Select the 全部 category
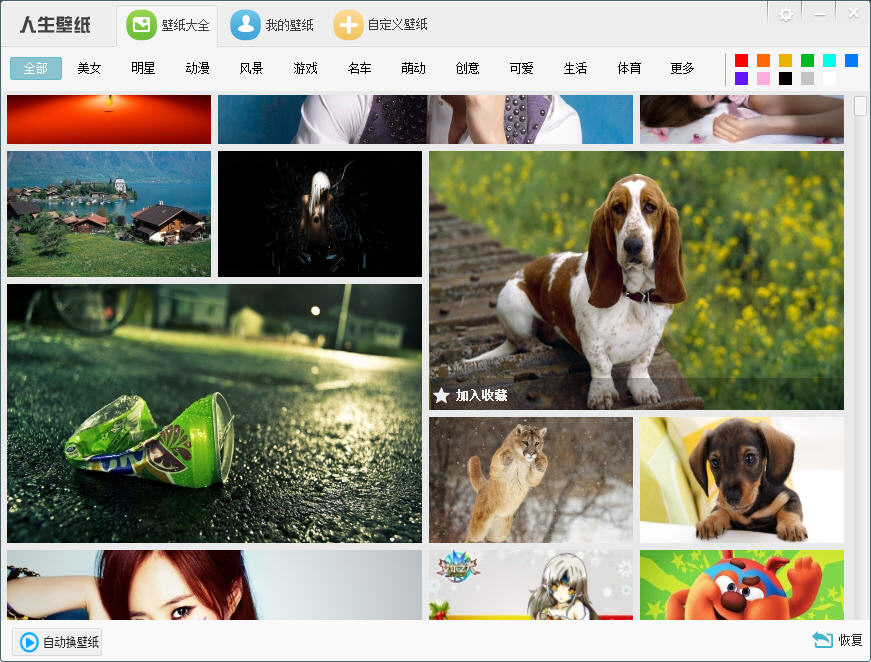 point(36,68)
